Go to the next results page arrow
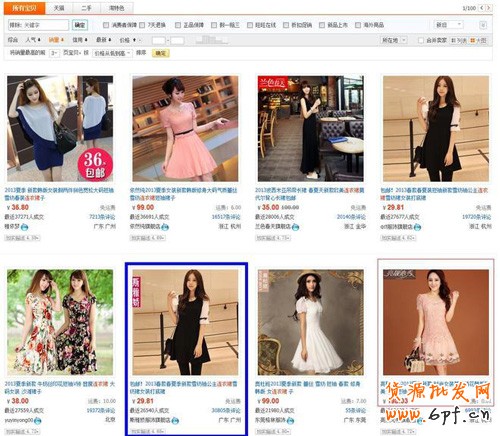Screen dimensions: 500x436 coord(489,8)
